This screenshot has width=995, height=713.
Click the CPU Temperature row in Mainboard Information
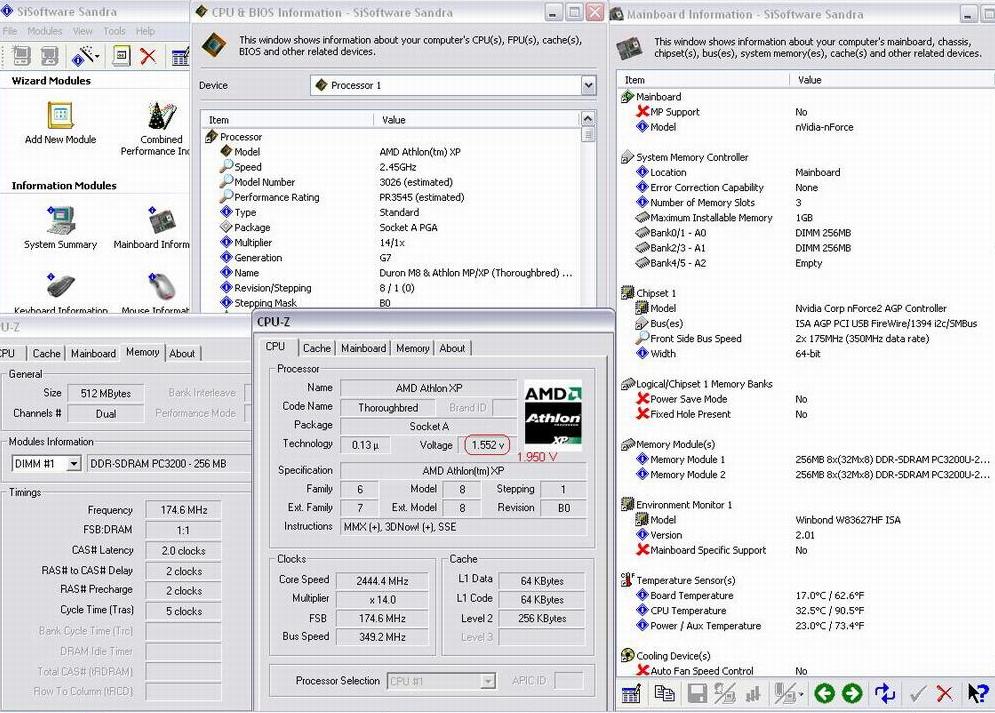[805, 610]
